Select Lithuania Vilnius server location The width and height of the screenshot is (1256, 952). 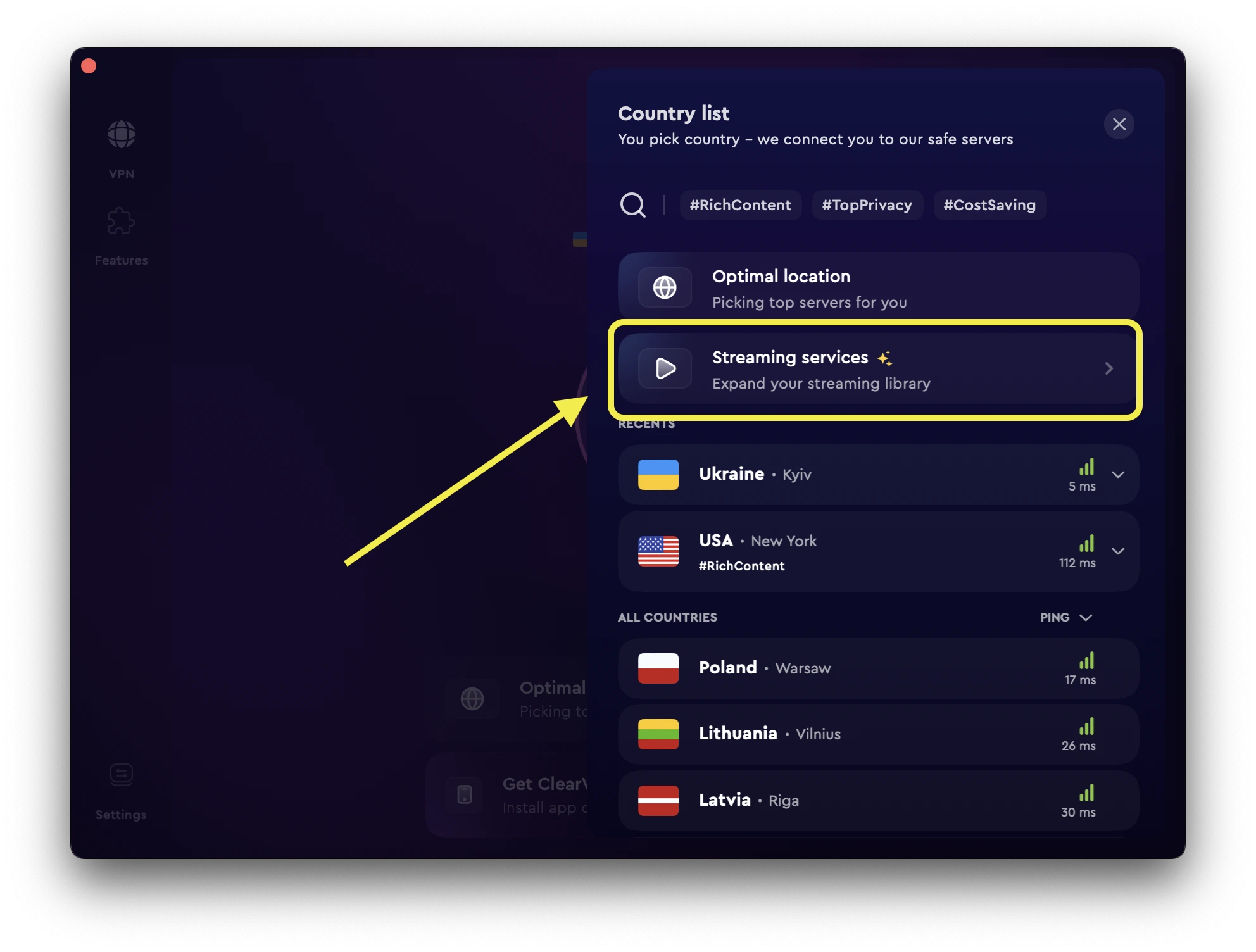point(880,733)
